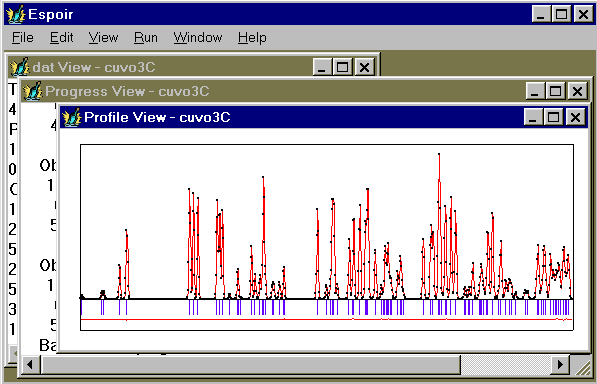Open the File menu

click(x=22, y=38)
